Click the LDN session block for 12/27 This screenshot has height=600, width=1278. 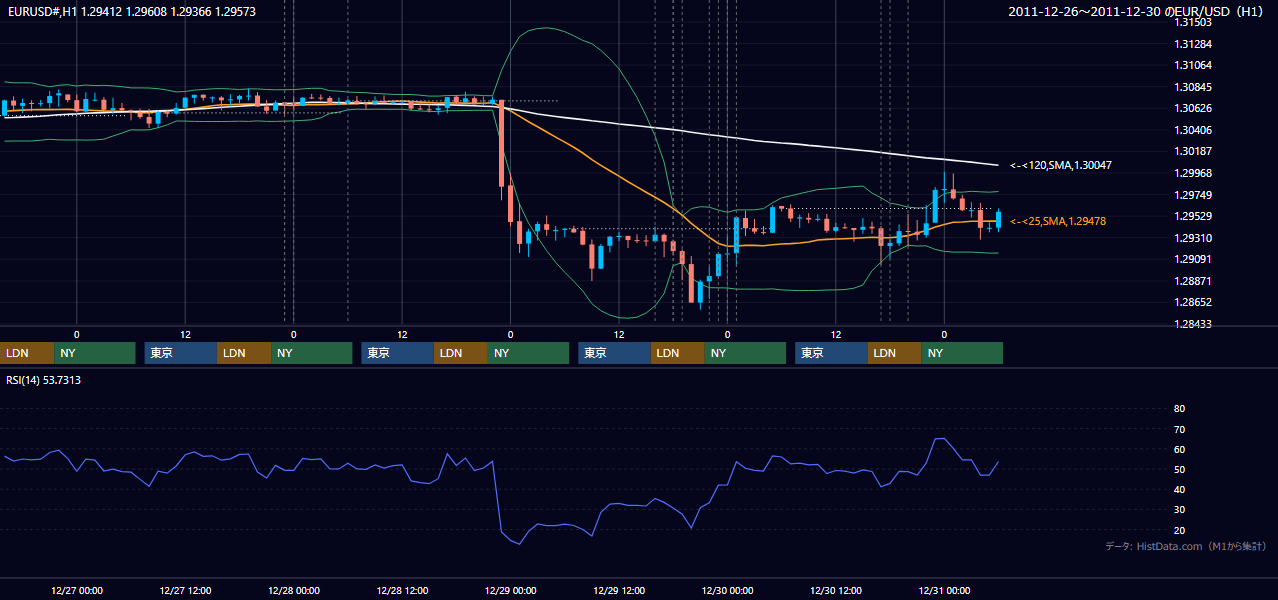(244, 353)
